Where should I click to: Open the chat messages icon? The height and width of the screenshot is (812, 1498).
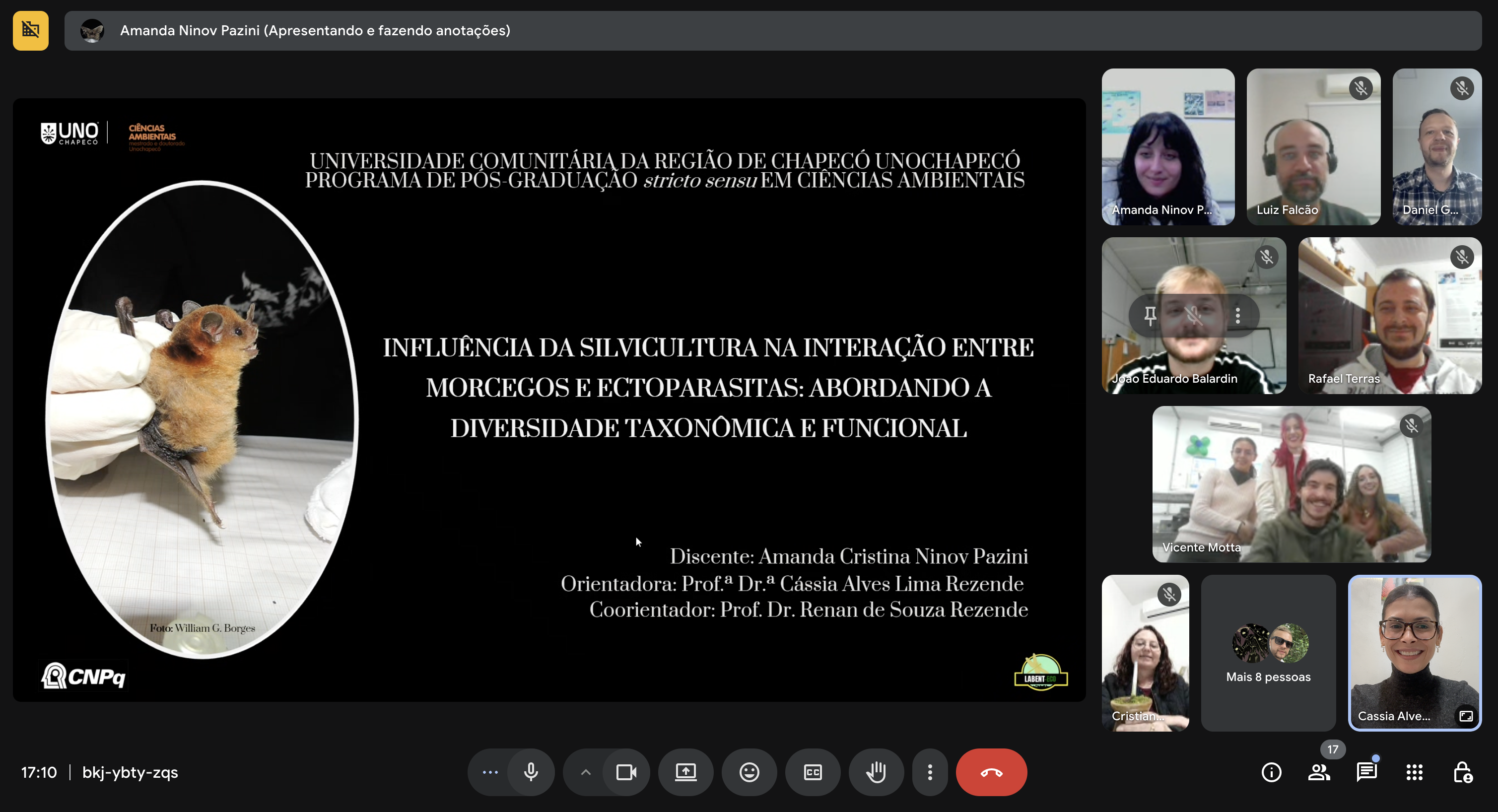pyautogui.click(x=1366, y=772)
